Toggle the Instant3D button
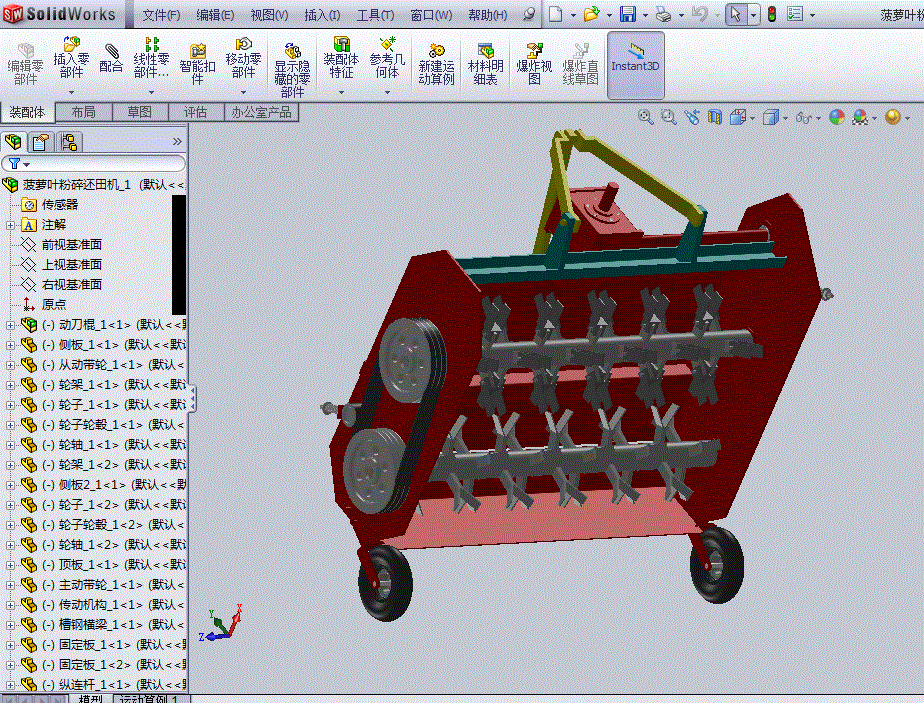The height and width of the screenshot is (703, 924). click(635, 58)
